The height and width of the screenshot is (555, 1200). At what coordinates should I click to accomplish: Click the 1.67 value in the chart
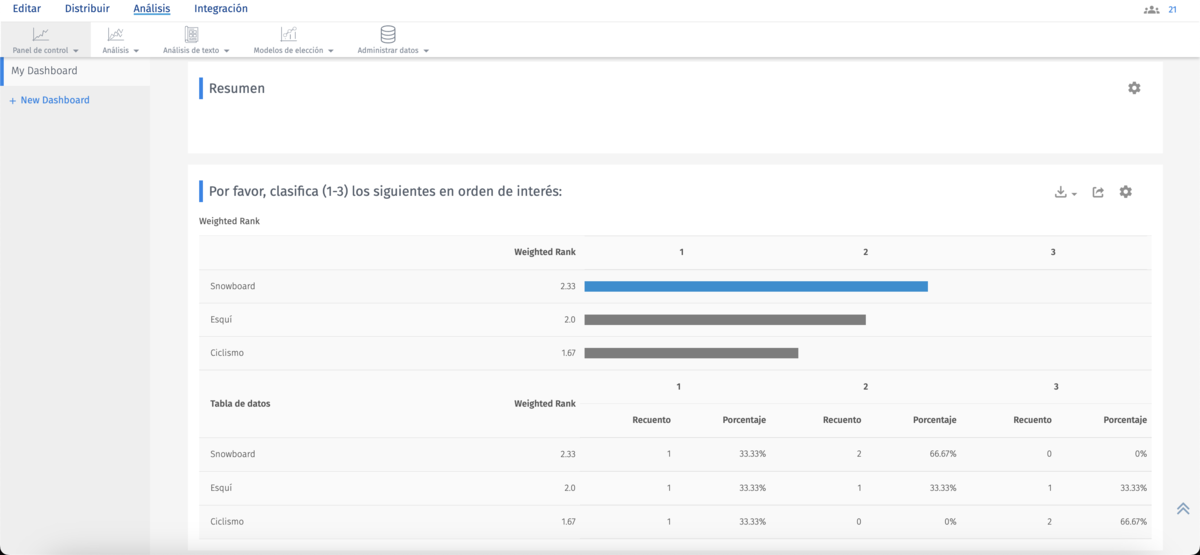(568, 353)
